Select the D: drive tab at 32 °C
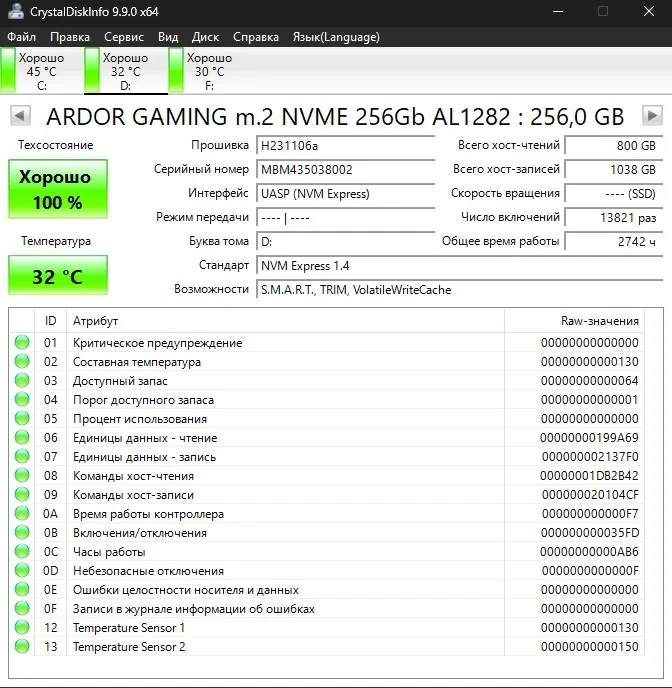Image resolution: width=672 pixels, height=688 pixels. (125, 71)
